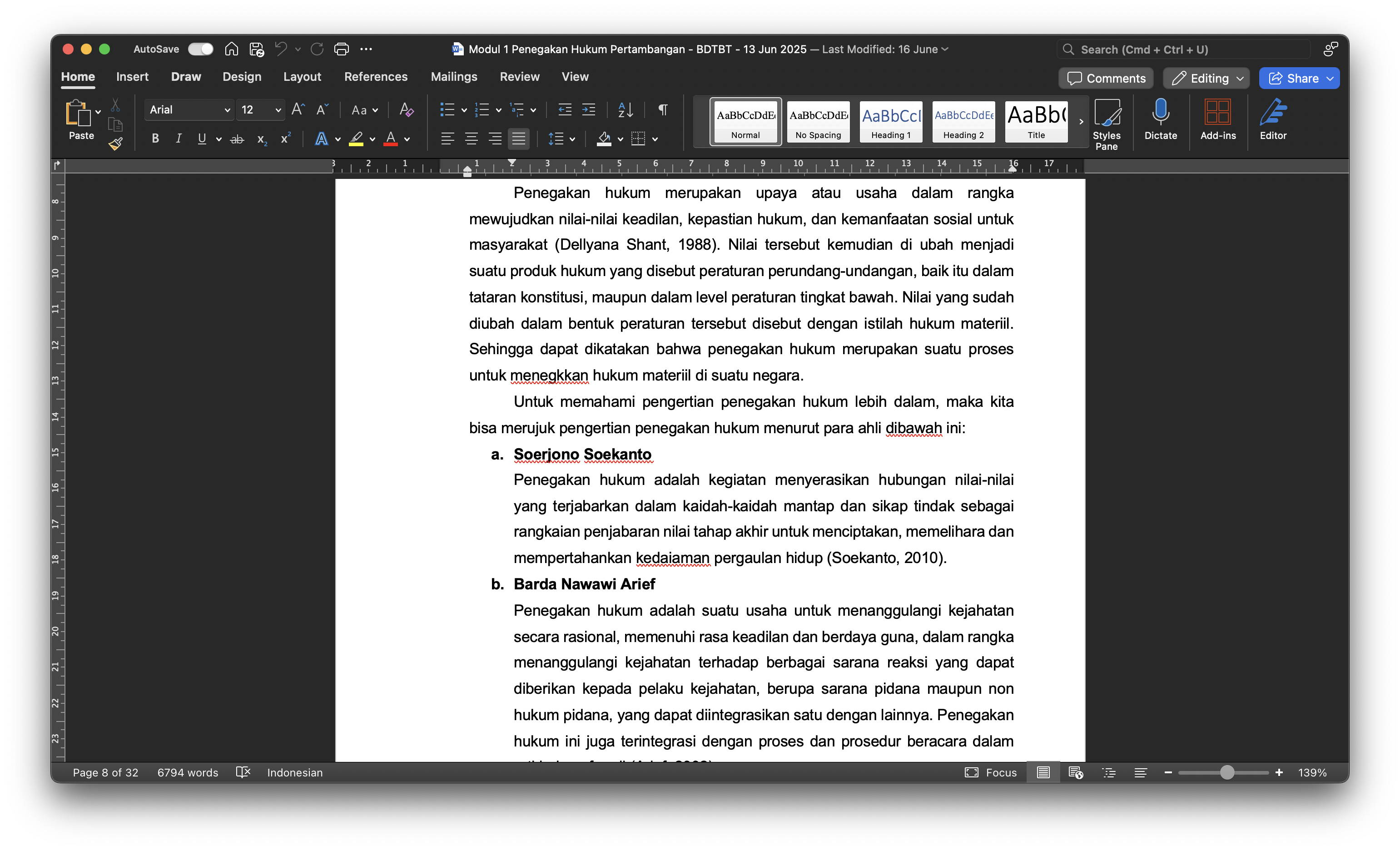The image size is (1400, 850).
Task: Click the Clear Formatting icon
Action: point(406,109)
